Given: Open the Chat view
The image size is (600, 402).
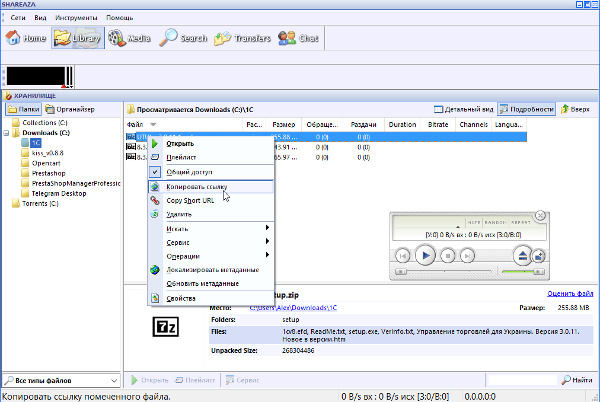Looking at the screenshot, I should (x=298, y=39).
